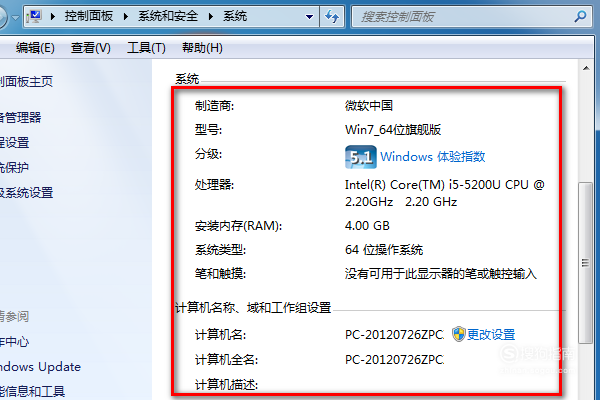This screenshot has width=600, height=400.
Task: Click the 更改设置 link
Action: pos(491,335)
